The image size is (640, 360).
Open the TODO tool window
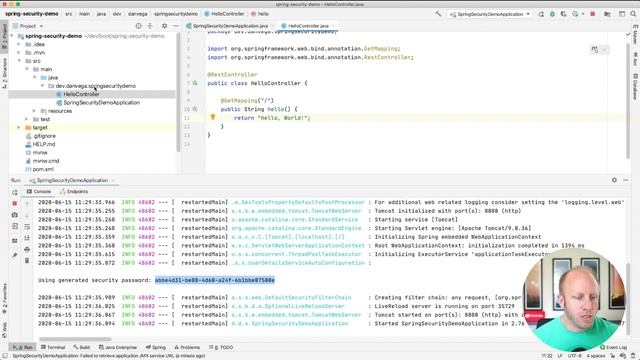(x=221, y=347)
